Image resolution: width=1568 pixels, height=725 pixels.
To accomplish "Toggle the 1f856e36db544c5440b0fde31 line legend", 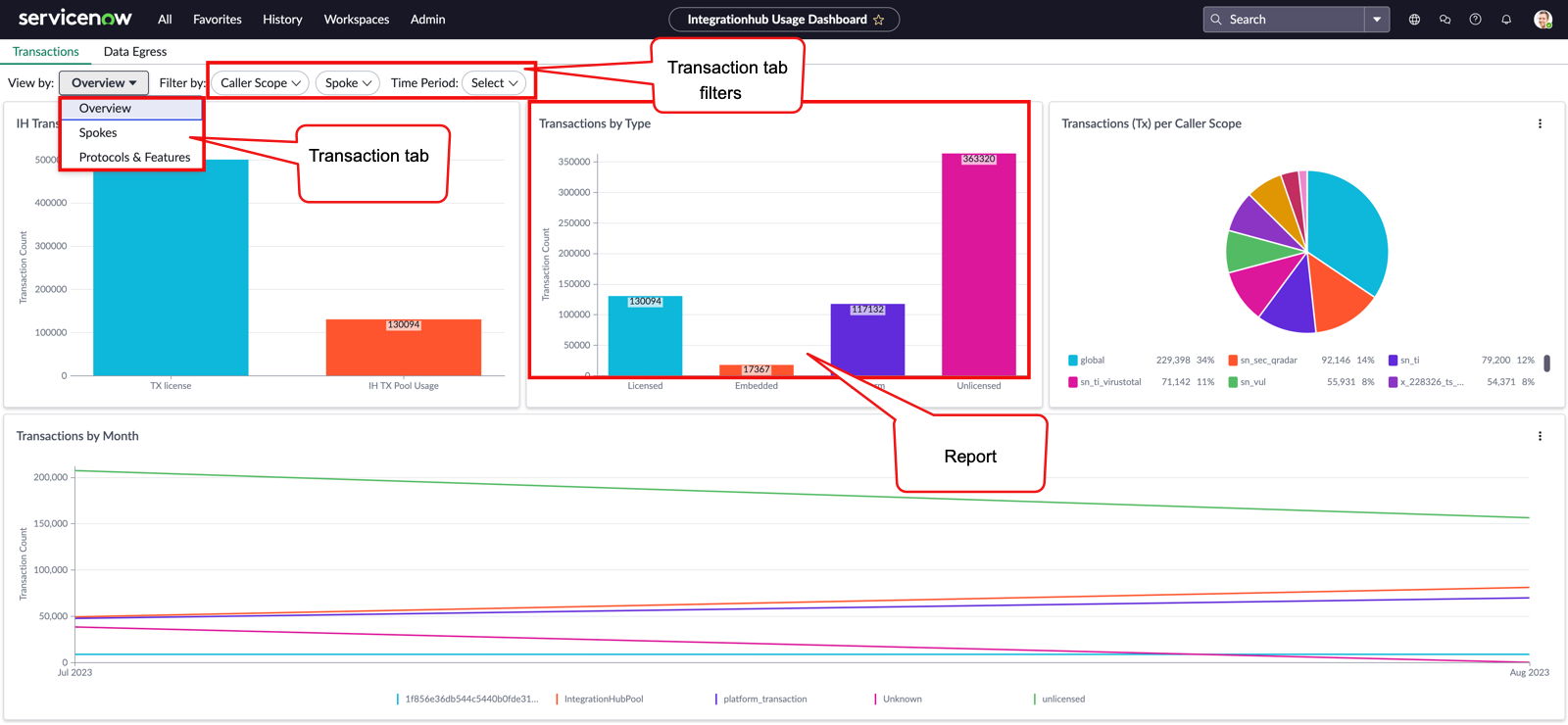I will tap(467, 700).
